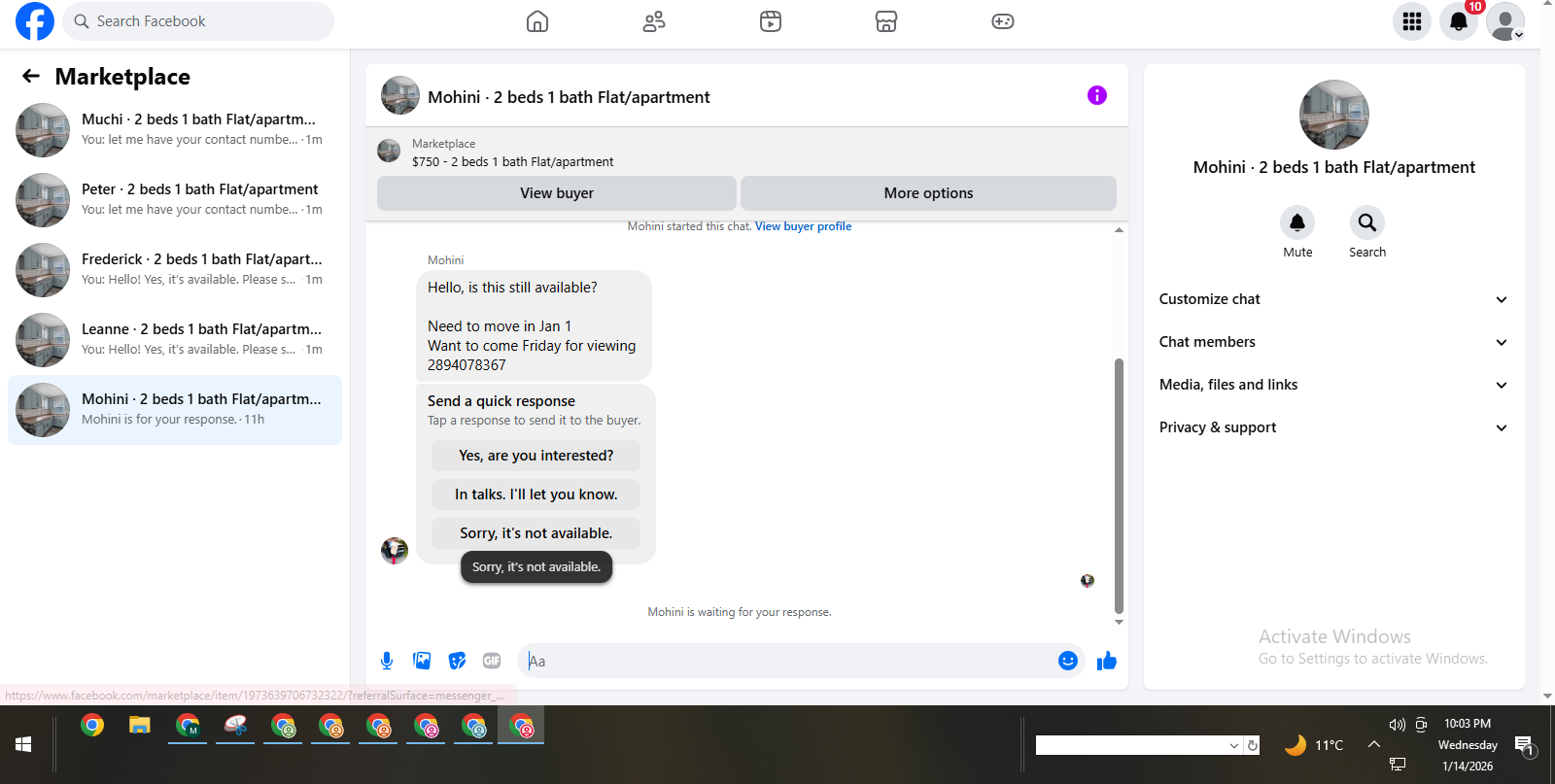Screen dimensions: 1555x784
Task: Record a voice clip with microphone icon
Action: tap(387, 661)
